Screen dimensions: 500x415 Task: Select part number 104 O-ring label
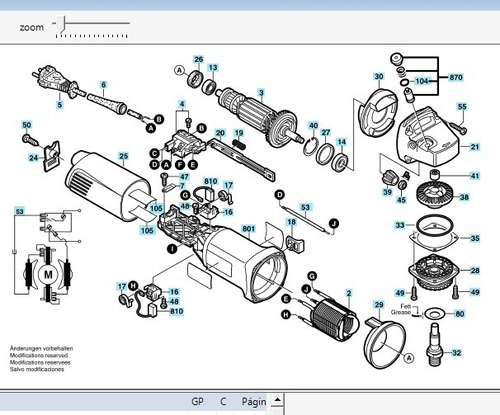pos(422,81)
